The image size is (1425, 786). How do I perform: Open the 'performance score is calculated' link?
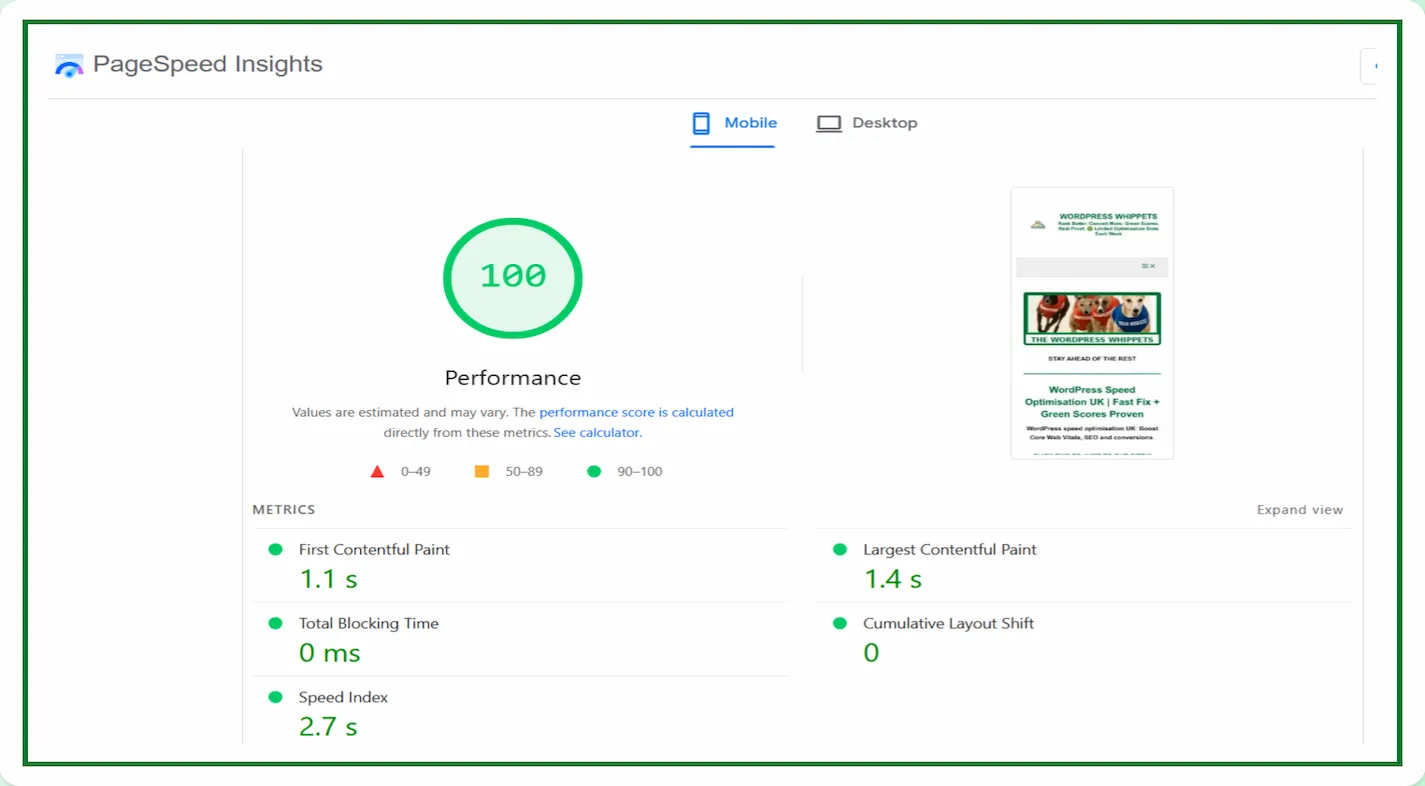(x=636, y=412)
